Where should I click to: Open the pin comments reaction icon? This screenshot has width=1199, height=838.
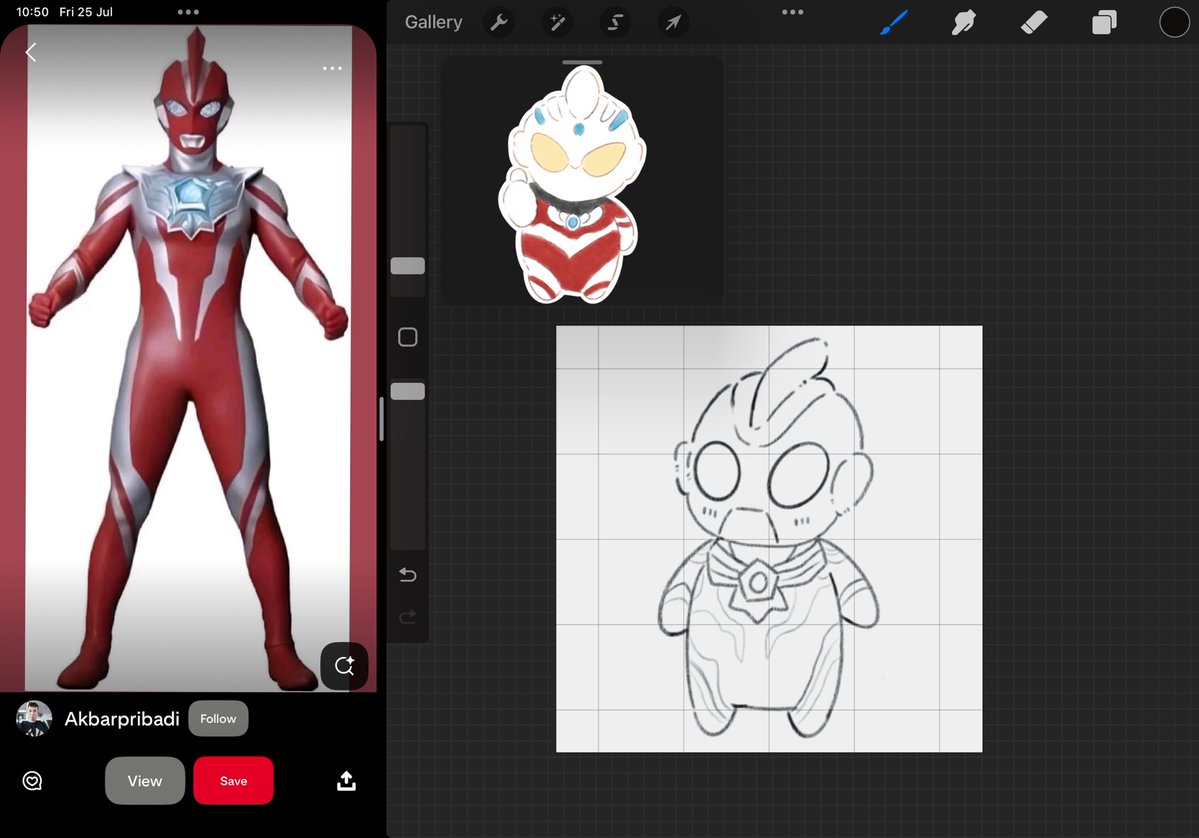[x=32, y=781]
